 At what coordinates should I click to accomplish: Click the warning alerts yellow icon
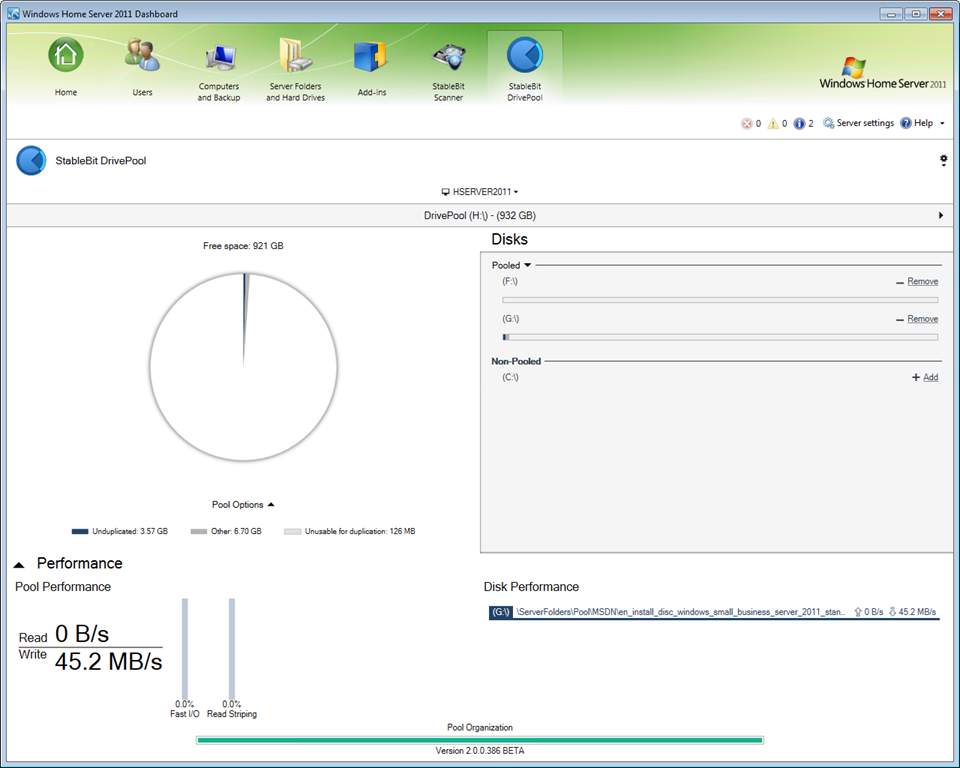773,124
